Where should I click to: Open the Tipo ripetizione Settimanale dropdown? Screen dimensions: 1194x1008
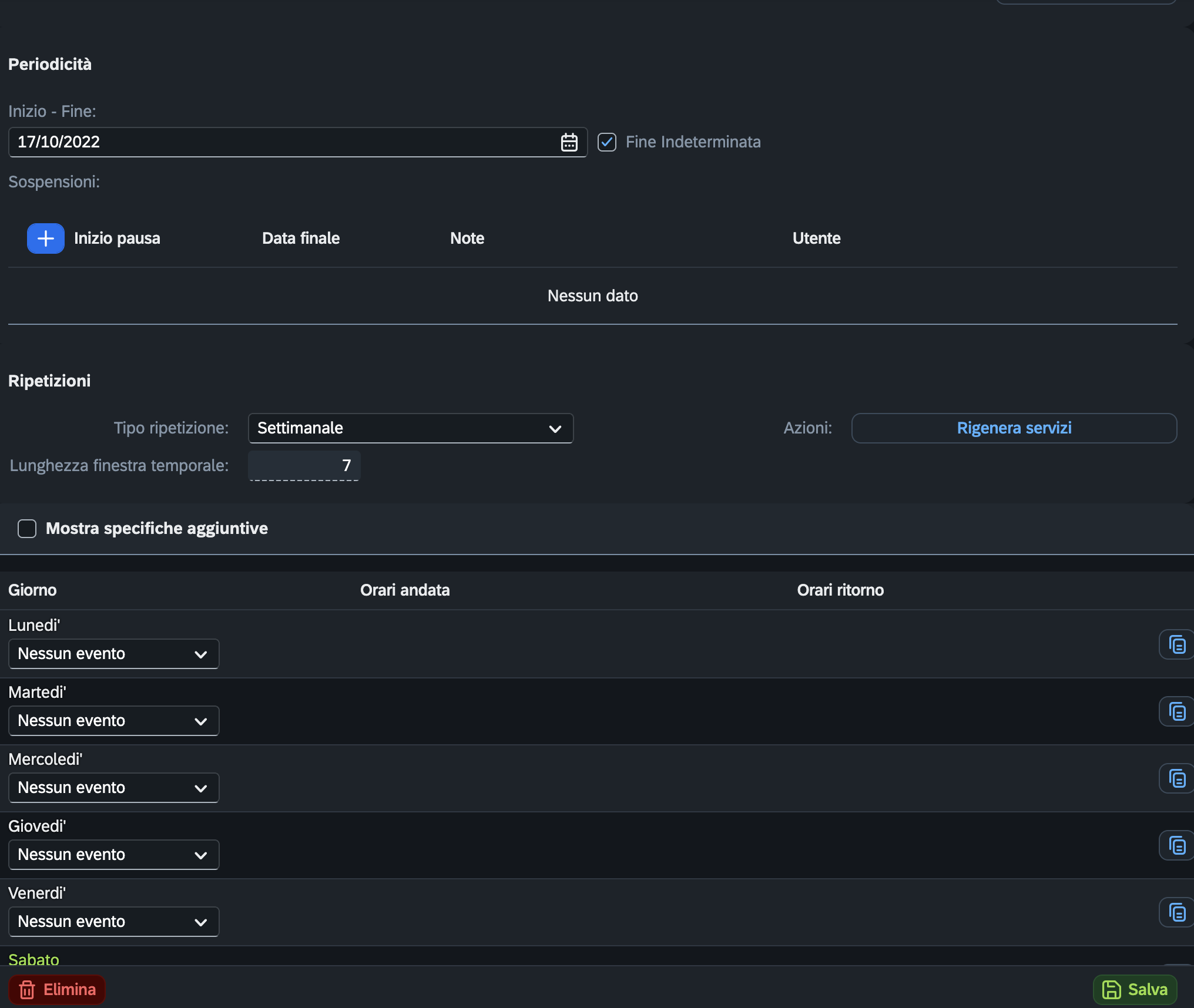coord(411,428)
